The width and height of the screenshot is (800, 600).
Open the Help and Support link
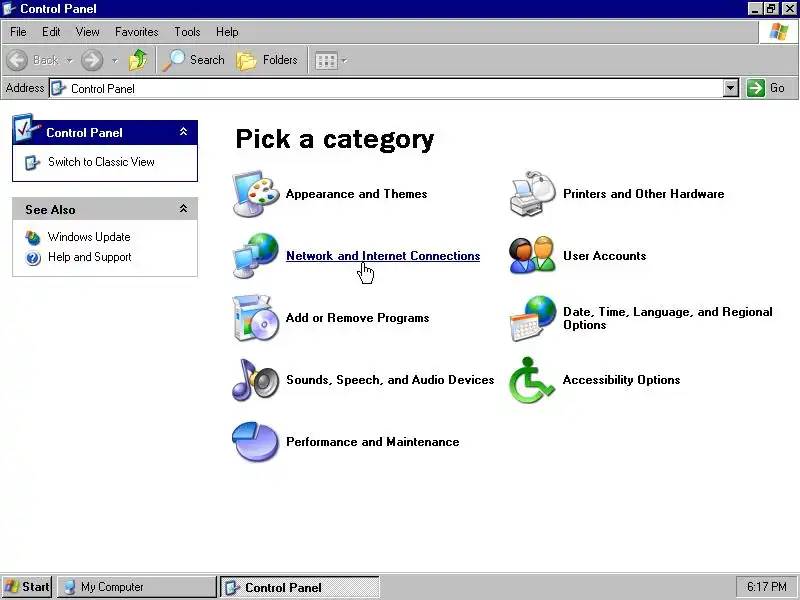point(89,257)
